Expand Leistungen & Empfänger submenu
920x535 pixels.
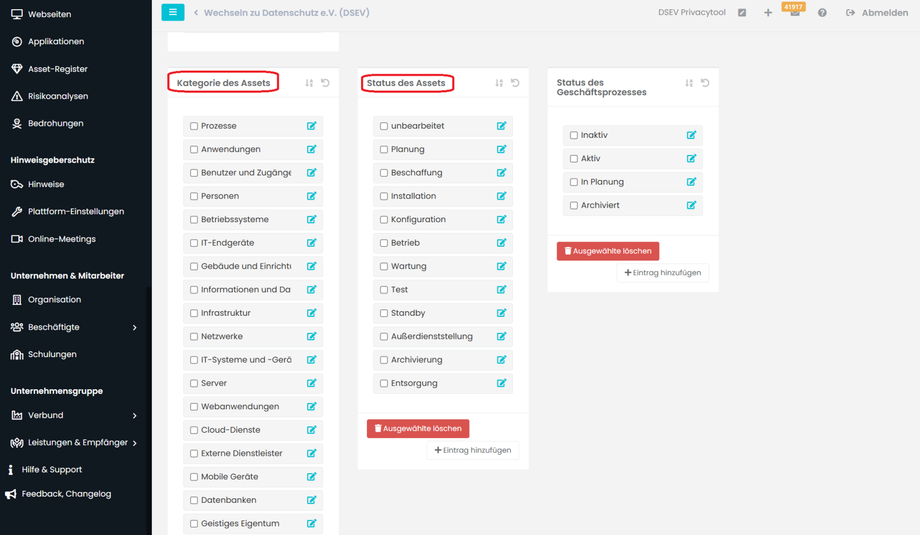click(134, 442)
